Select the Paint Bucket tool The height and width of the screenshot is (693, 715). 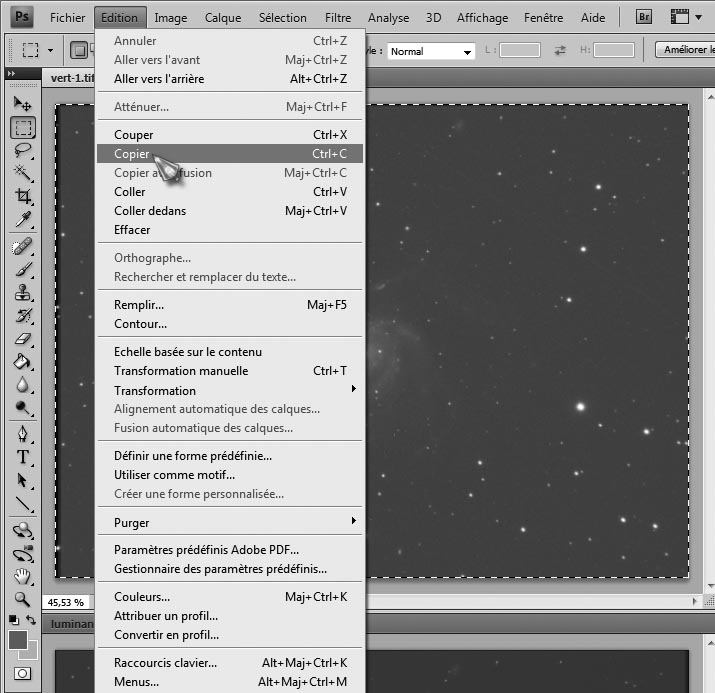coord(22,362)
